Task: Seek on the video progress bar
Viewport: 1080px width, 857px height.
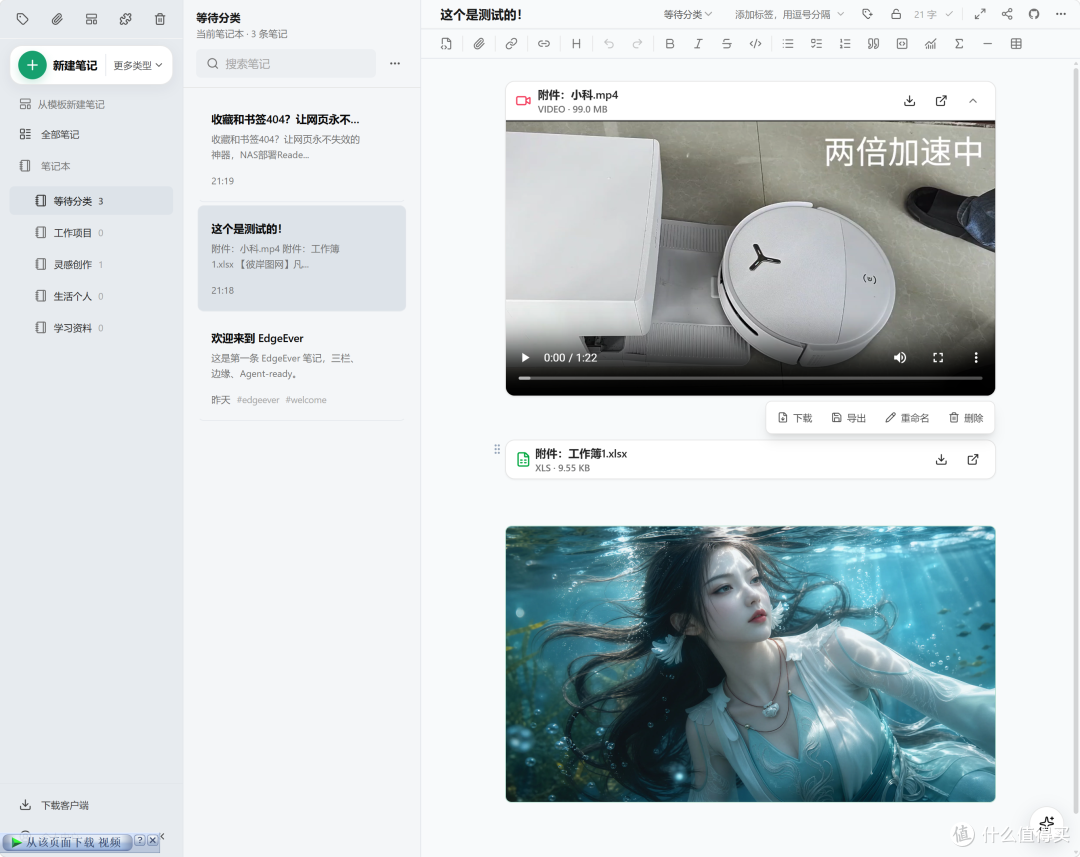Action: pyautogui.click(x=750, y=378)
